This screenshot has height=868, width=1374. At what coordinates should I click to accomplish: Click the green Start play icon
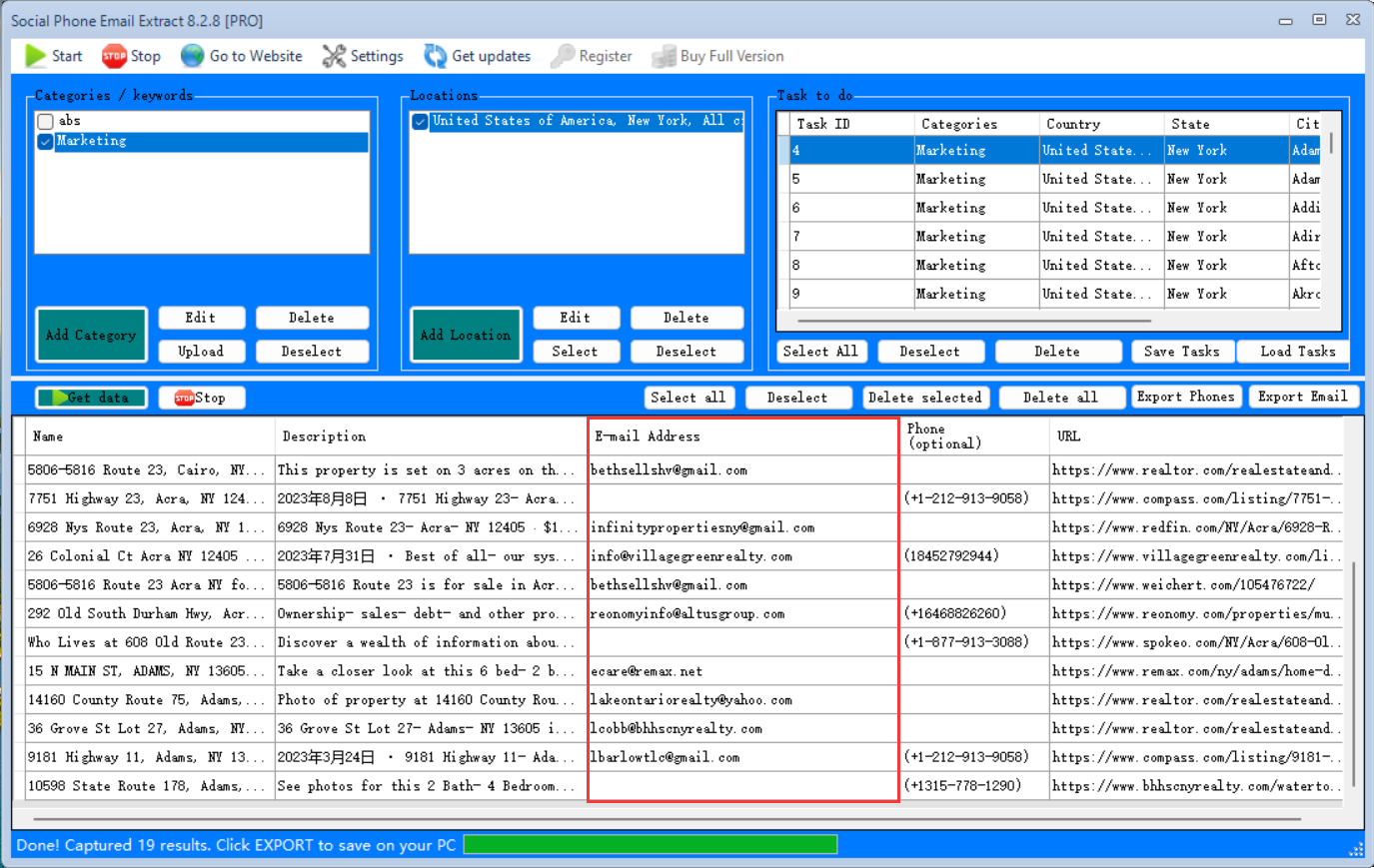[x=36, y=56]
